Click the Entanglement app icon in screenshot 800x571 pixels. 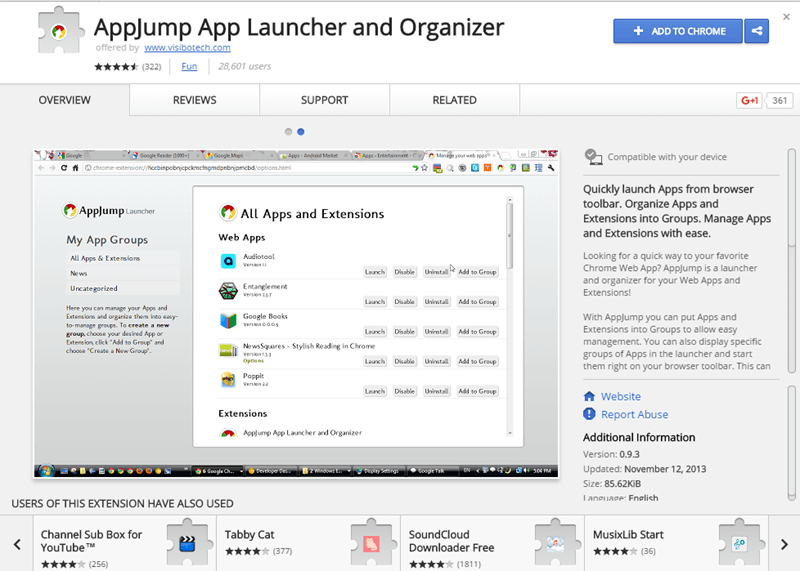(228, 291)
